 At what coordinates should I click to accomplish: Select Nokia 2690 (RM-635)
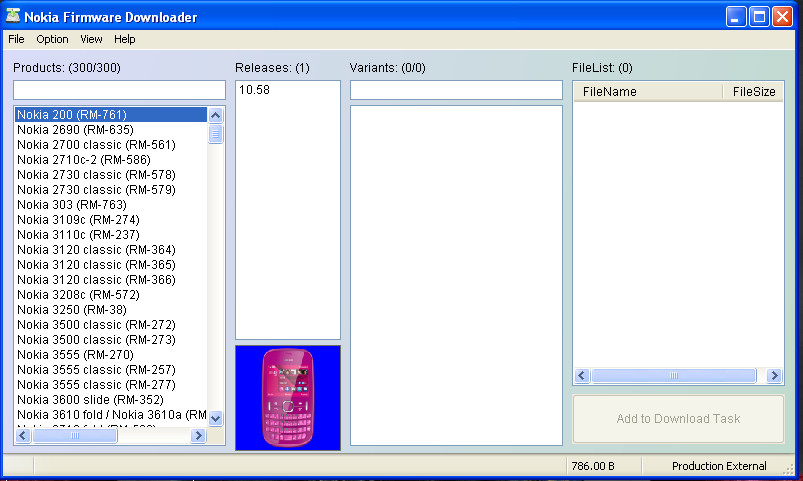[x=111, y=130]
